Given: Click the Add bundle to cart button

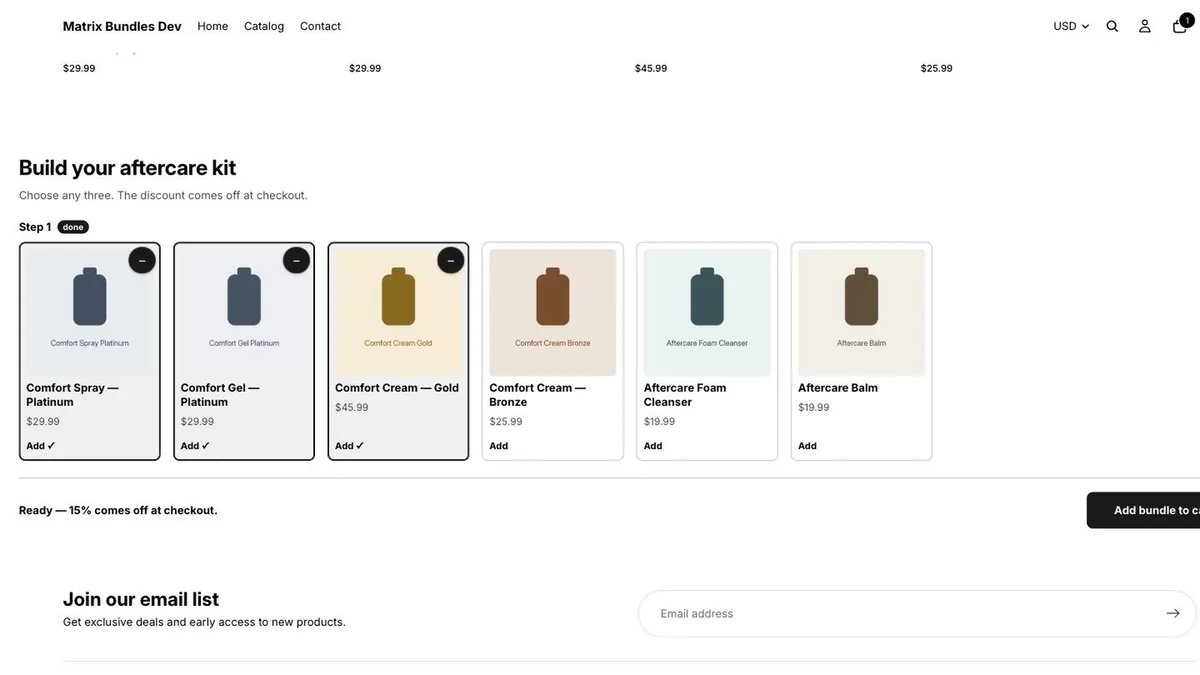Looking at the screenshot, I should click(1144, 510).
